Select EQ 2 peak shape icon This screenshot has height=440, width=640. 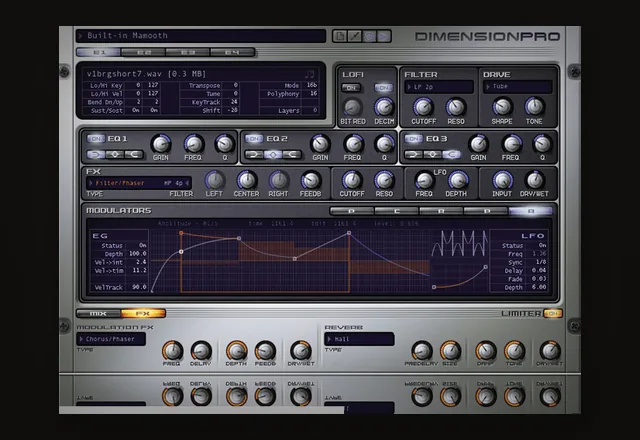click(273, 154)
